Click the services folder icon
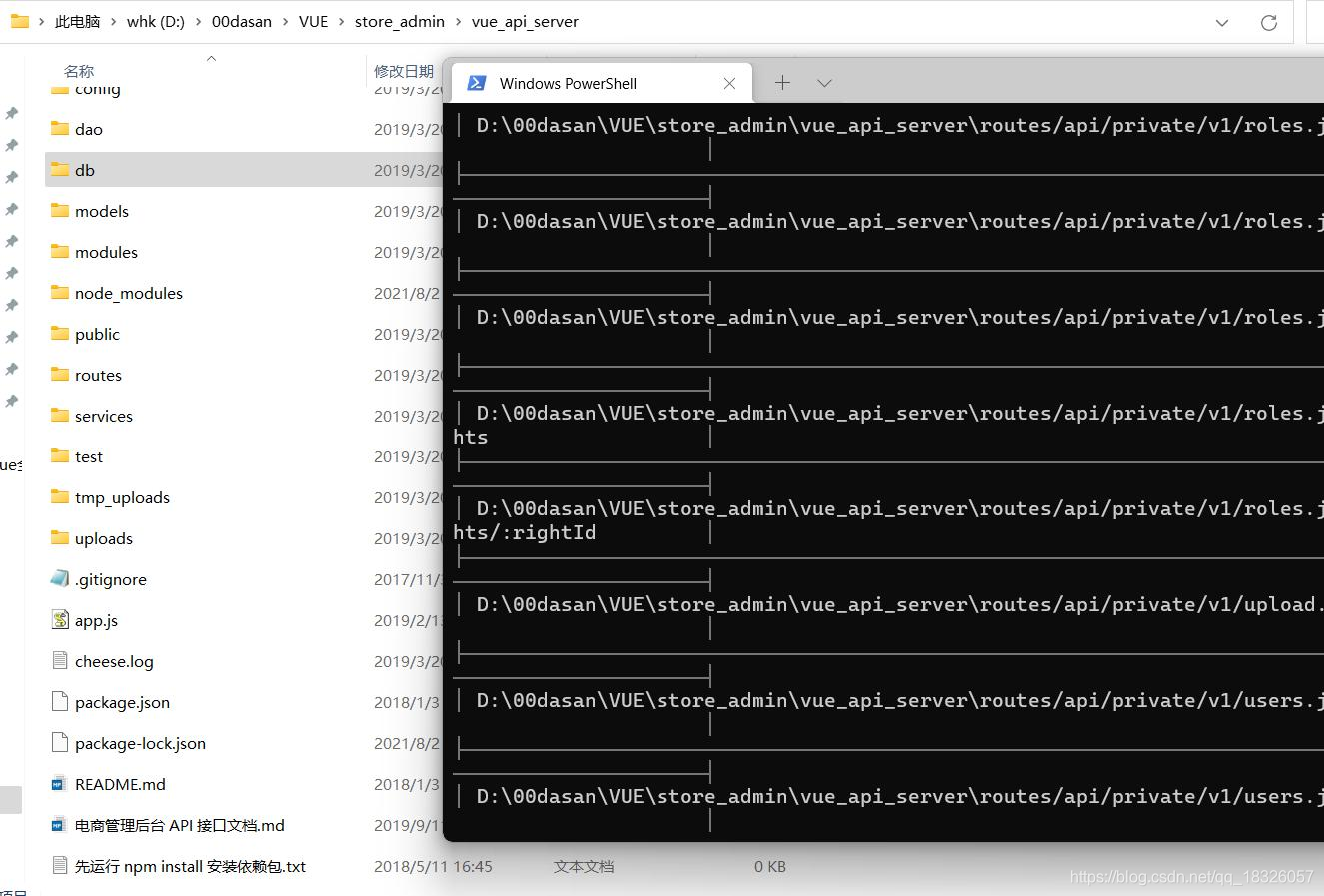Image resolution: width=1324 pixels, height=896 pixels. pyautogui.click(x=60, y=415)
